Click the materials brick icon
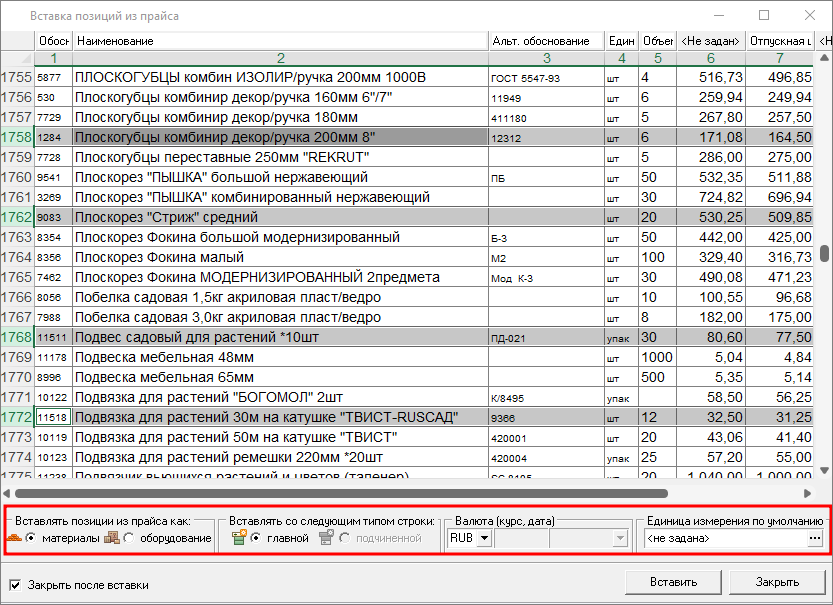This screenshot has width=833, height=605. pyautogui.click(x=14, y=538)
